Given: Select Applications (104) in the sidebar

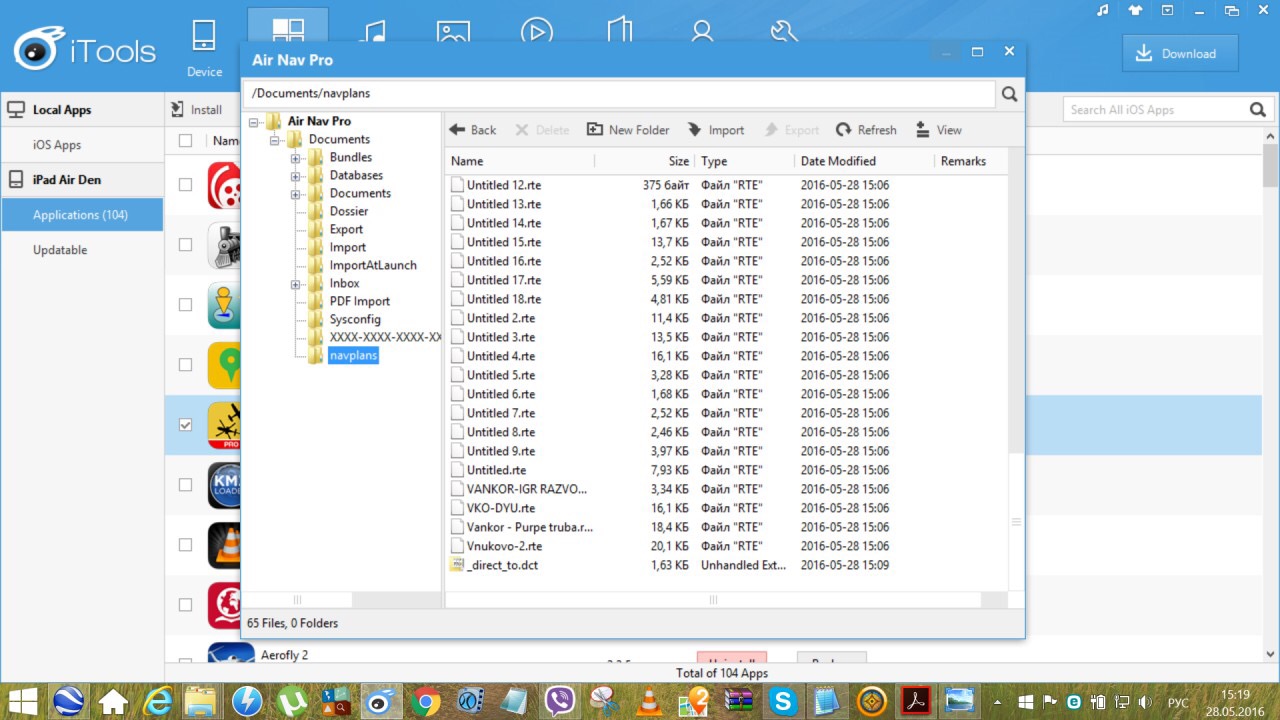Looking at the screenshot, I should [80, 215].
